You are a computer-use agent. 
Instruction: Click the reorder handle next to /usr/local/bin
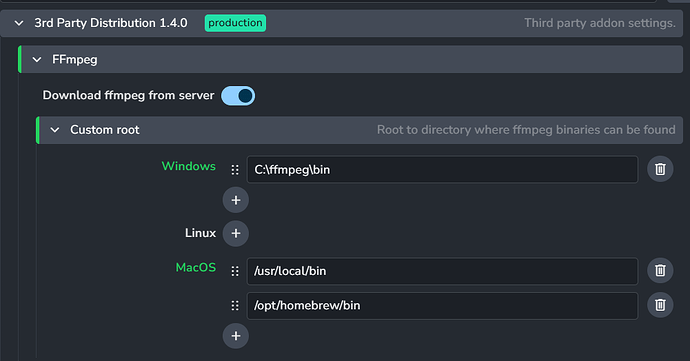coord(235,271)
